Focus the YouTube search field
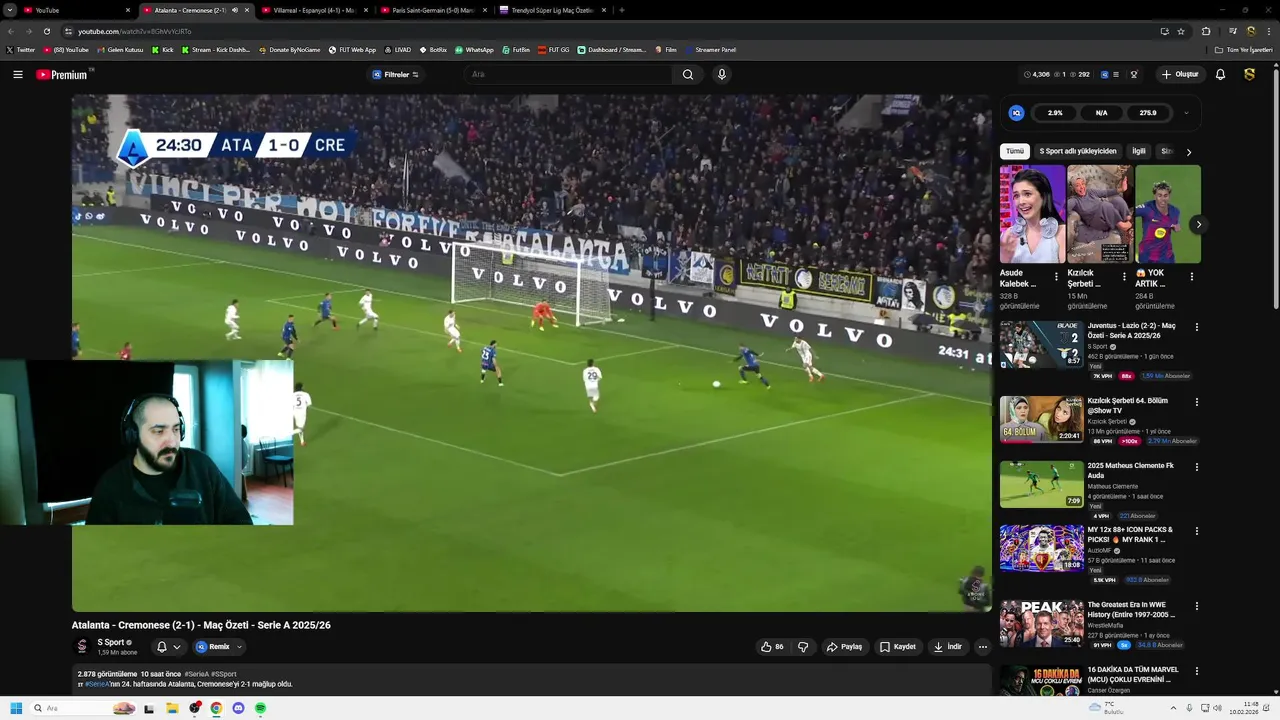This screenshot has width=1280, height=720. point(568,74)
